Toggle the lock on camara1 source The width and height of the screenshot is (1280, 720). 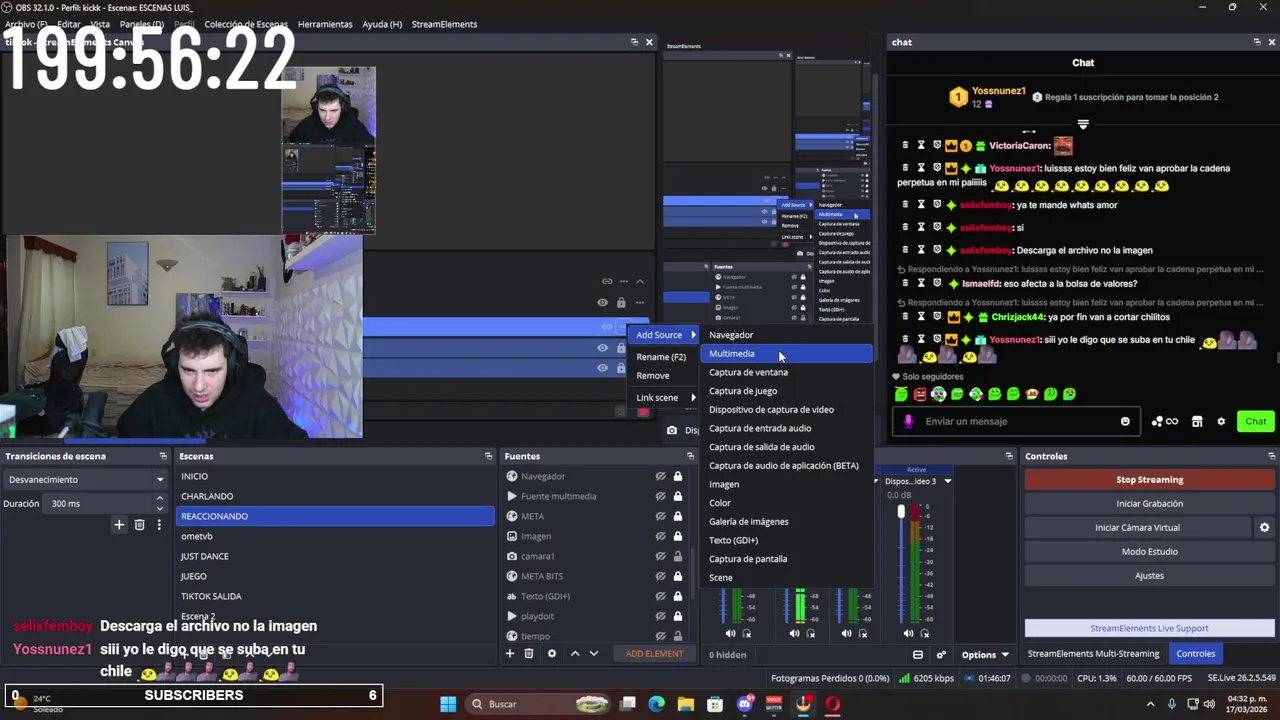click(x=677, y=556)
